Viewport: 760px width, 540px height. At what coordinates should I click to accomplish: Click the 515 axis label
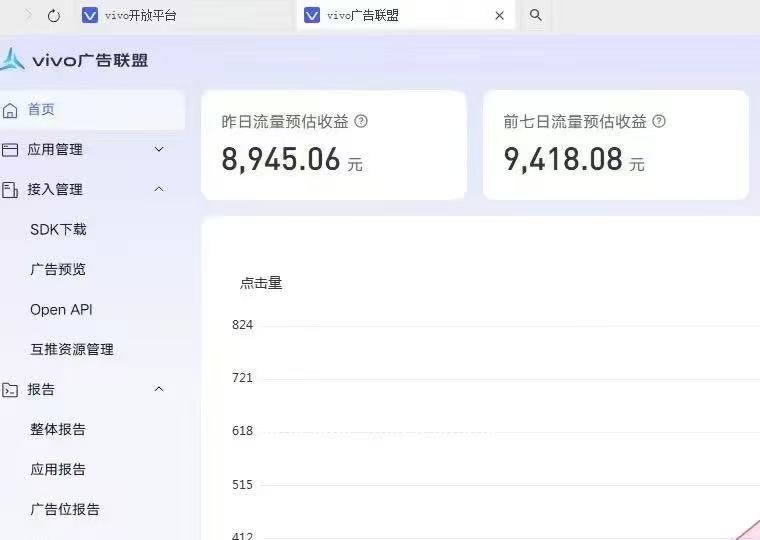(242, 484)
